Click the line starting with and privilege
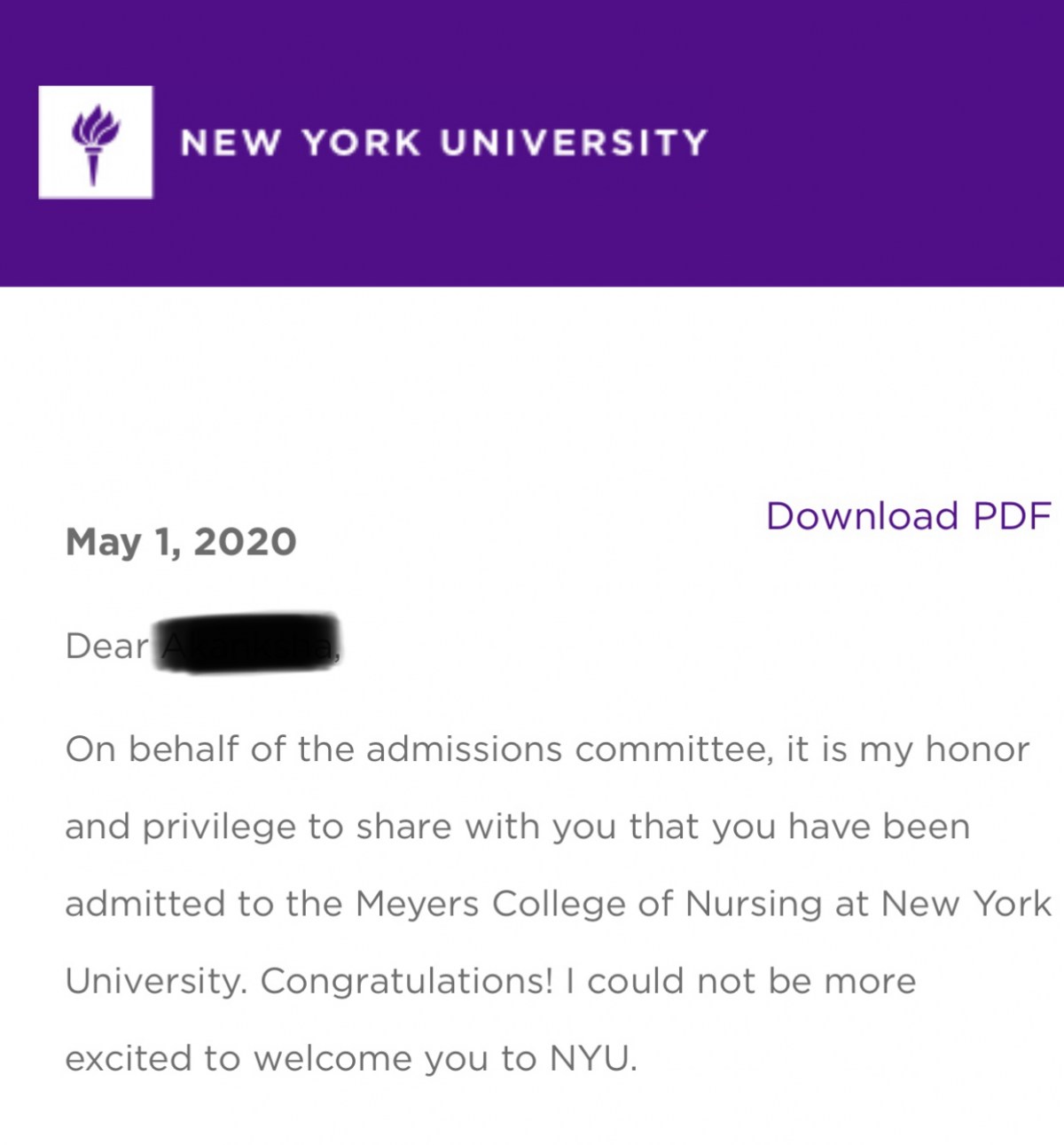 518,827
